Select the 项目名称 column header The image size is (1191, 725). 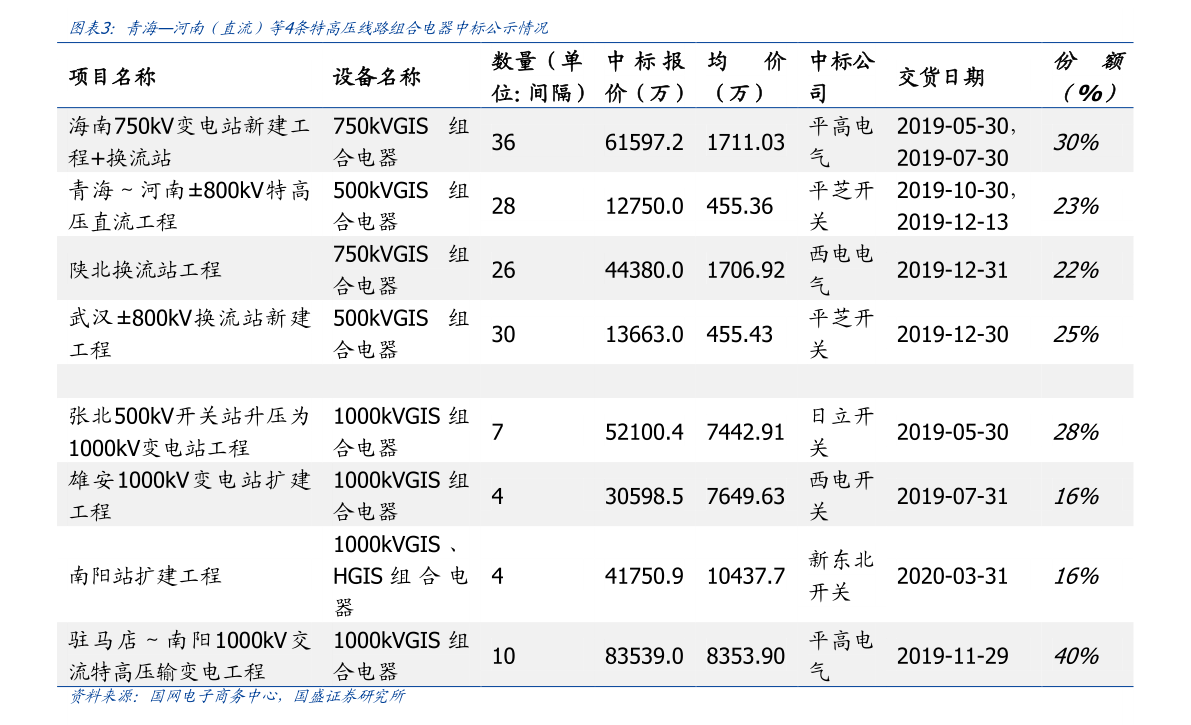click(112, 77)
